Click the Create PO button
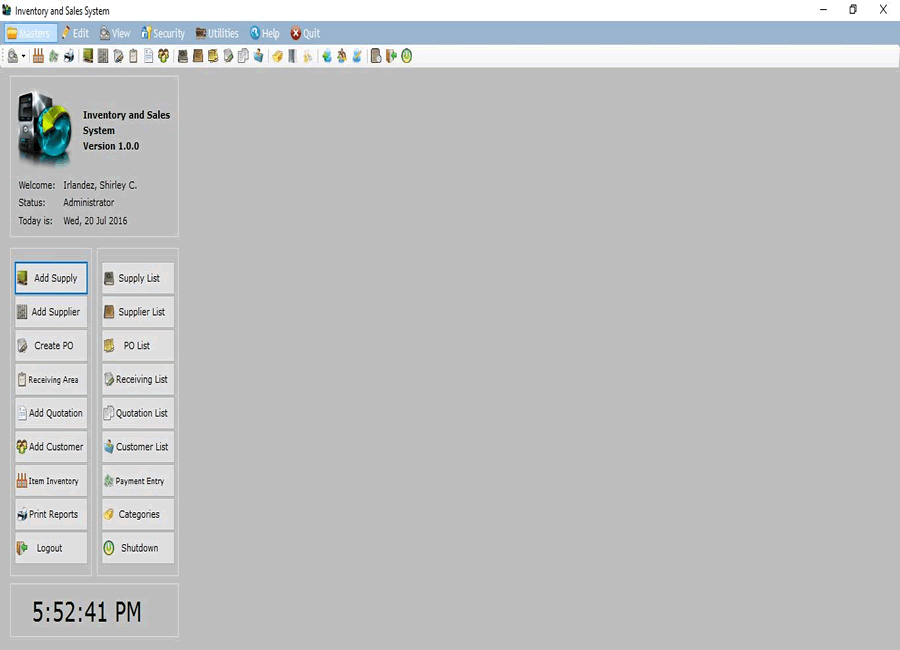 point(51,346)
